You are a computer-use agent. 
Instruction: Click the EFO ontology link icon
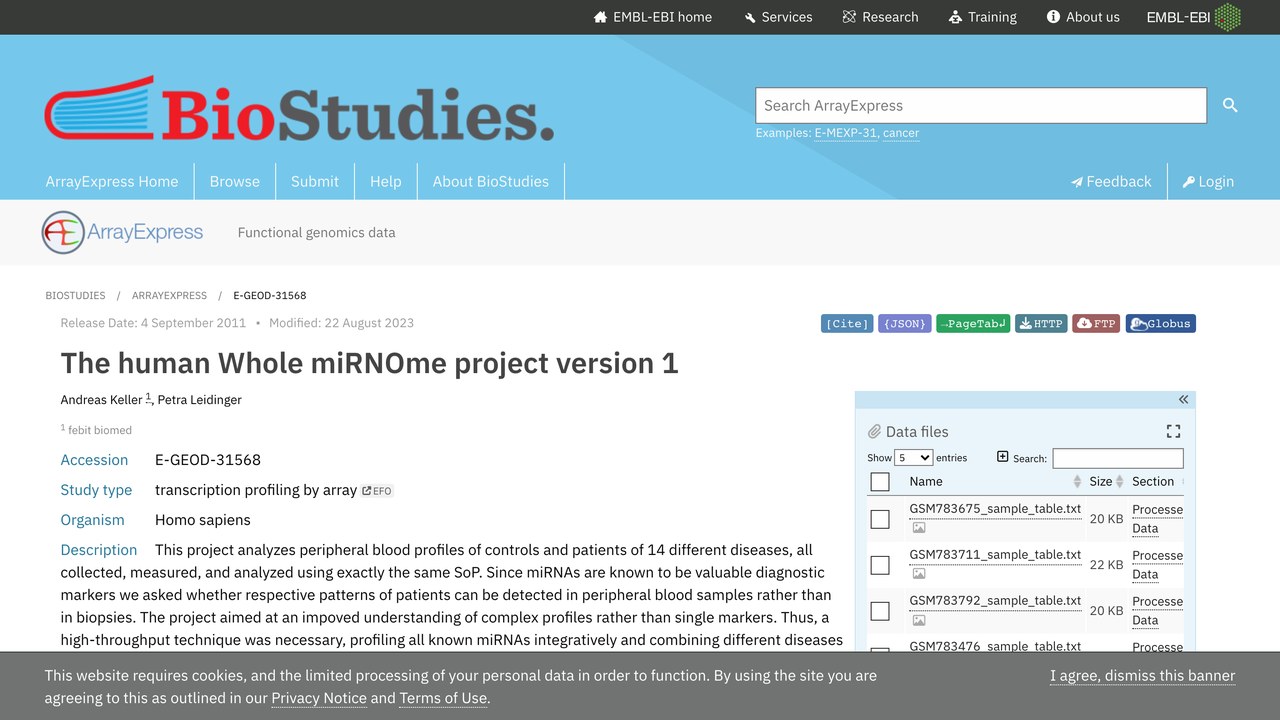click(x=377, y=491)
